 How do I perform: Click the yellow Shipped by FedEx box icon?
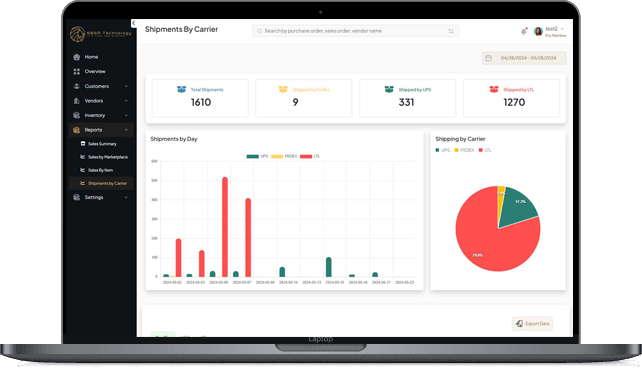[283, 89]
